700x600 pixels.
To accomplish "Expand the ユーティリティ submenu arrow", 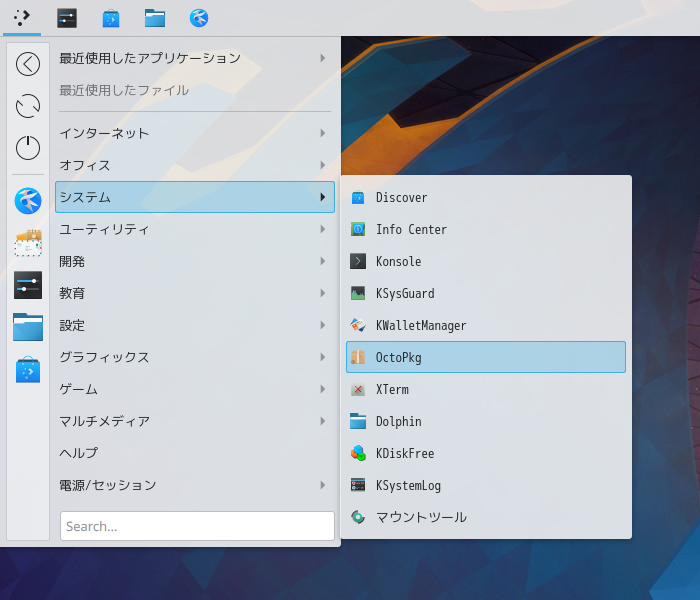I will (322, 229).
